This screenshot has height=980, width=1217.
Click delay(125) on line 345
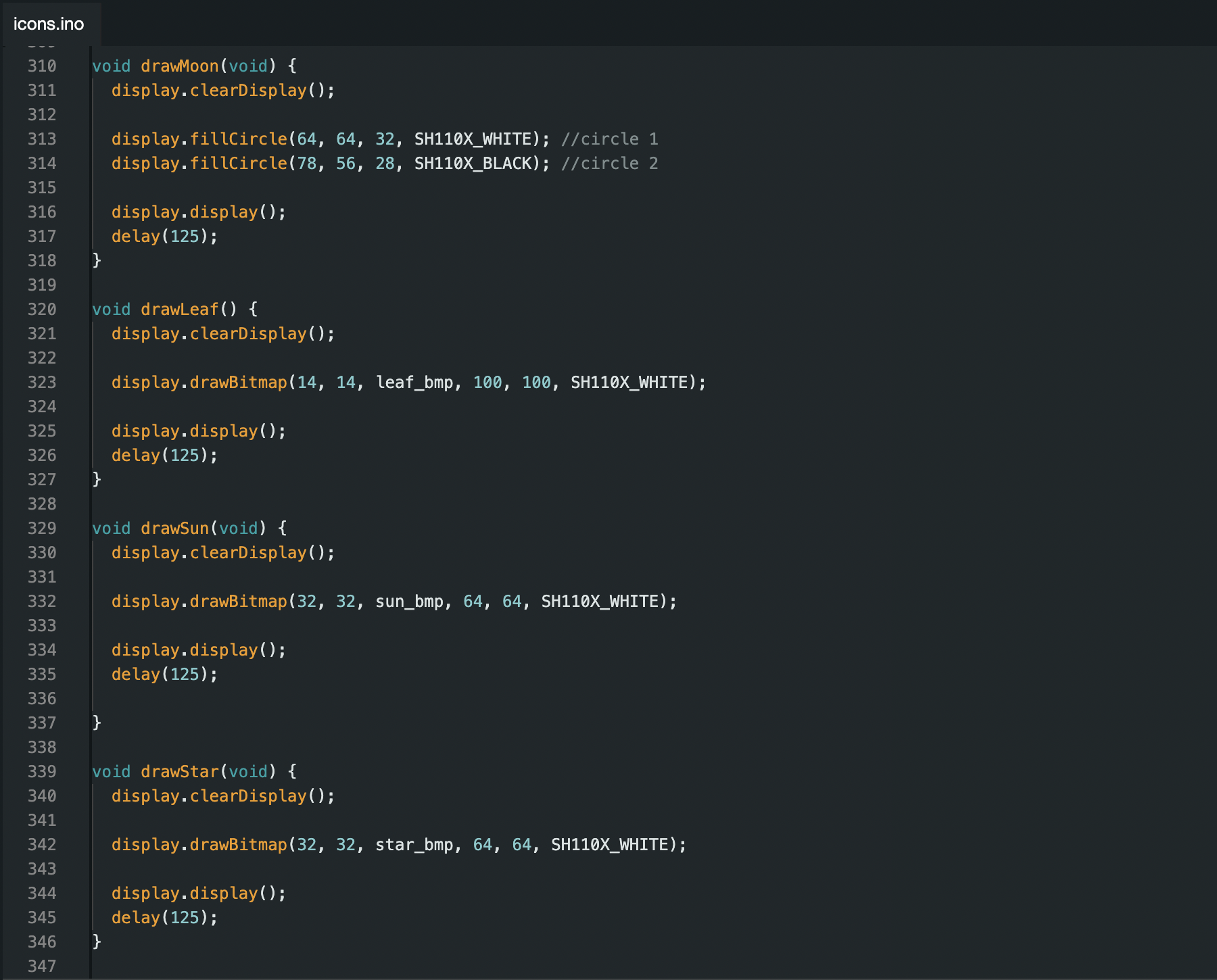(x=165, y=918)
